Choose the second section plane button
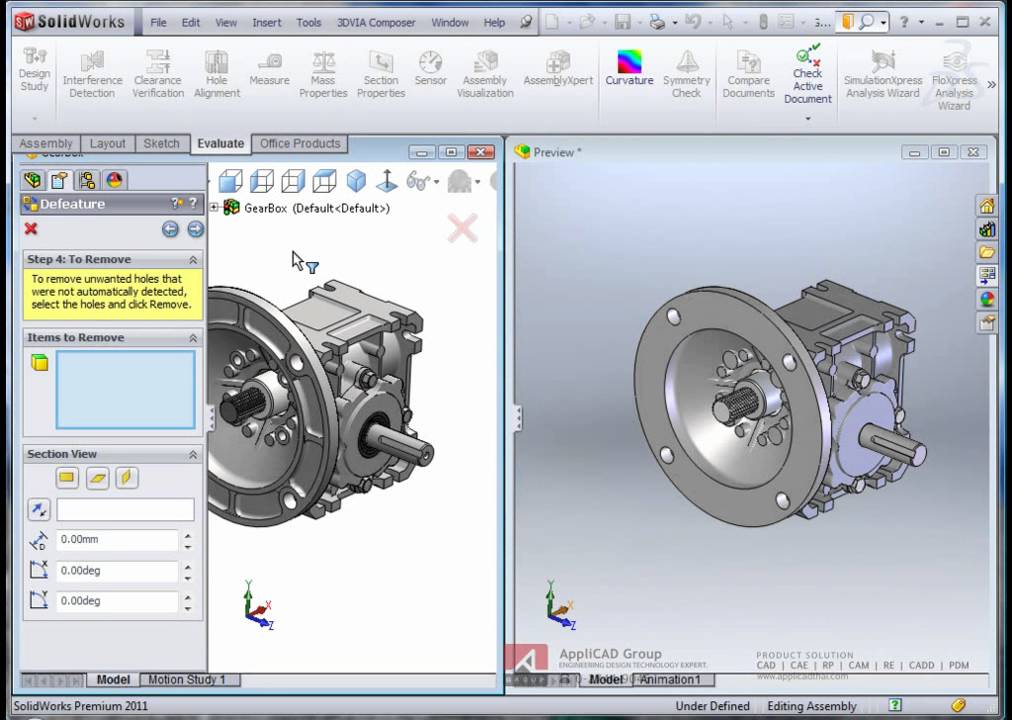The image size is (1012, 720). pyautogui.click(x=97, y=478)
